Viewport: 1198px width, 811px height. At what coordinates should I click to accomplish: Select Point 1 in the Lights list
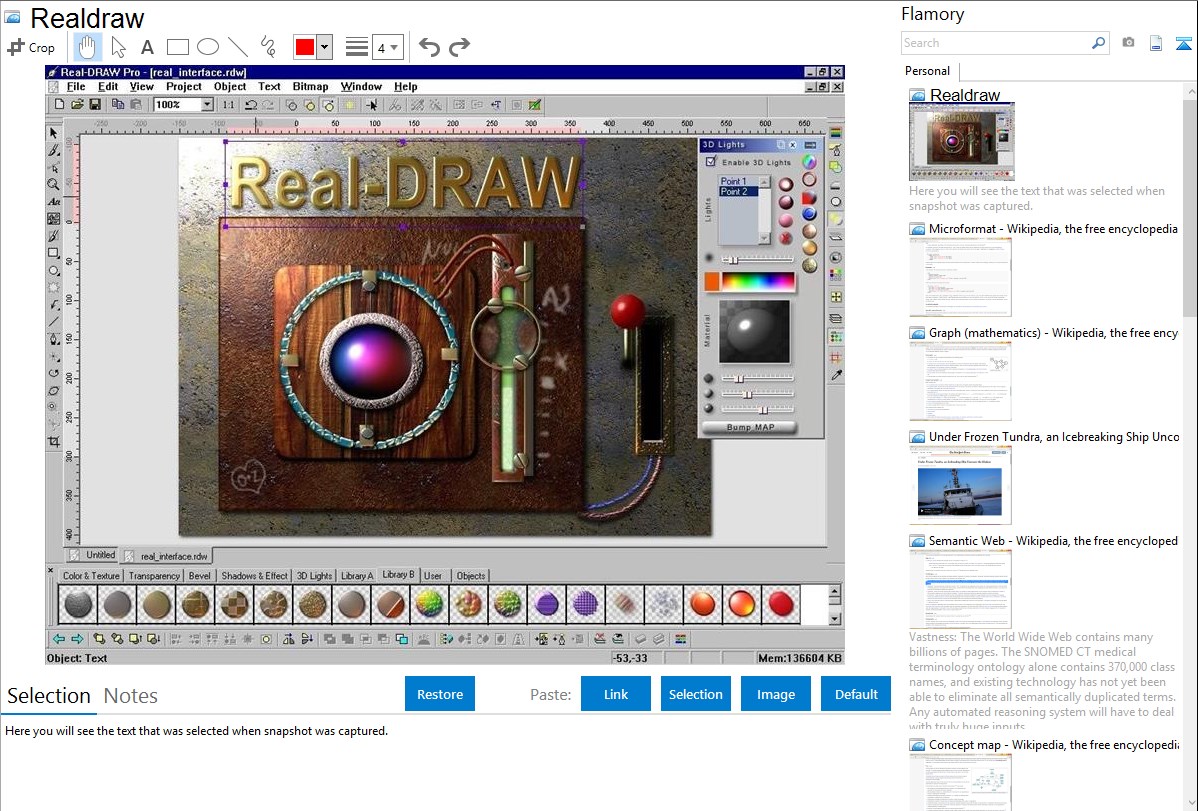pyautogui.click(x=733, y=181)
